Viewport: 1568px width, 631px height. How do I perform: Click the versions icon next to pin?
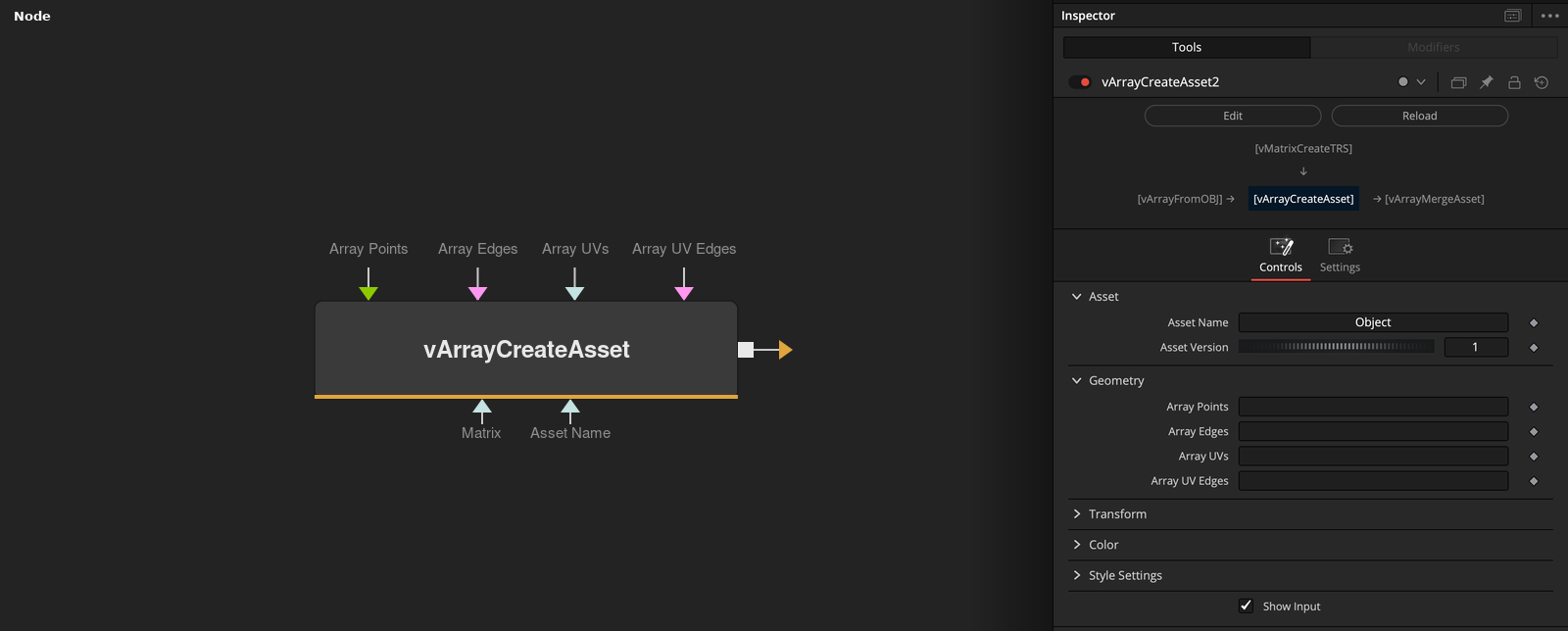(1458, 82)
